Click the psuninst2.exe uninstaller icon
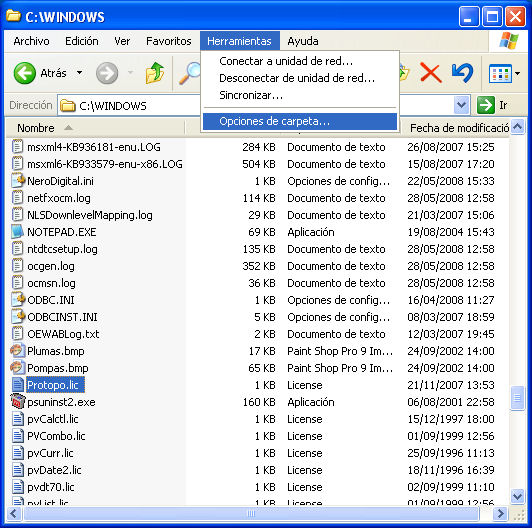Image resolution: width=532 pixels, height=528 pixels. tap(18, 401)
